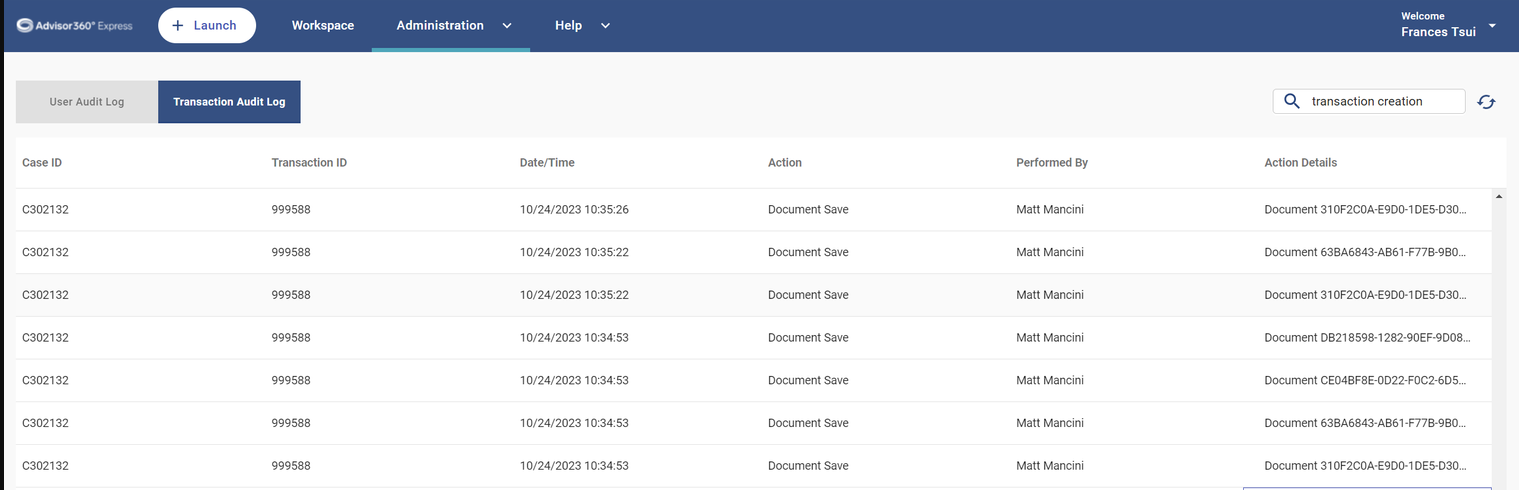Click the details 'Document CE04BF8E-0D22-F0C2-6D5...'

point(1366,380)
